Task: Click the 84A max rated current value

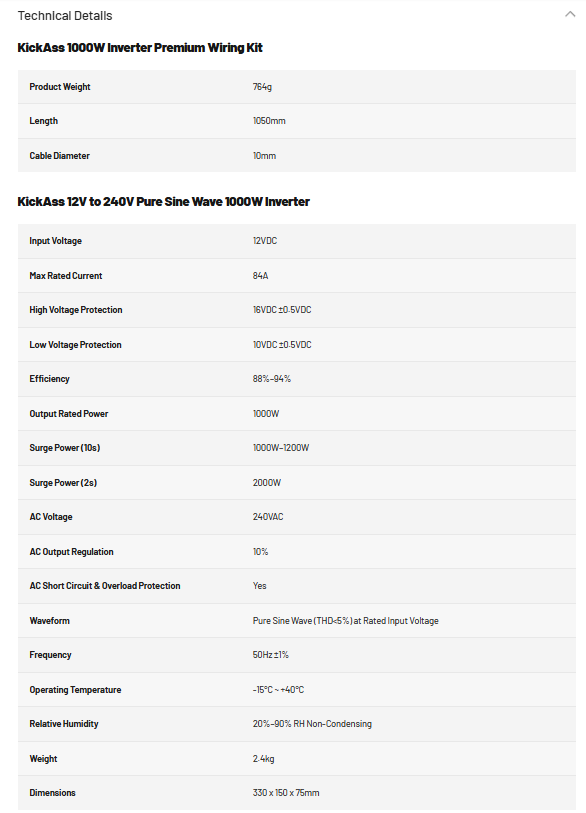Action: click(260, 276)
